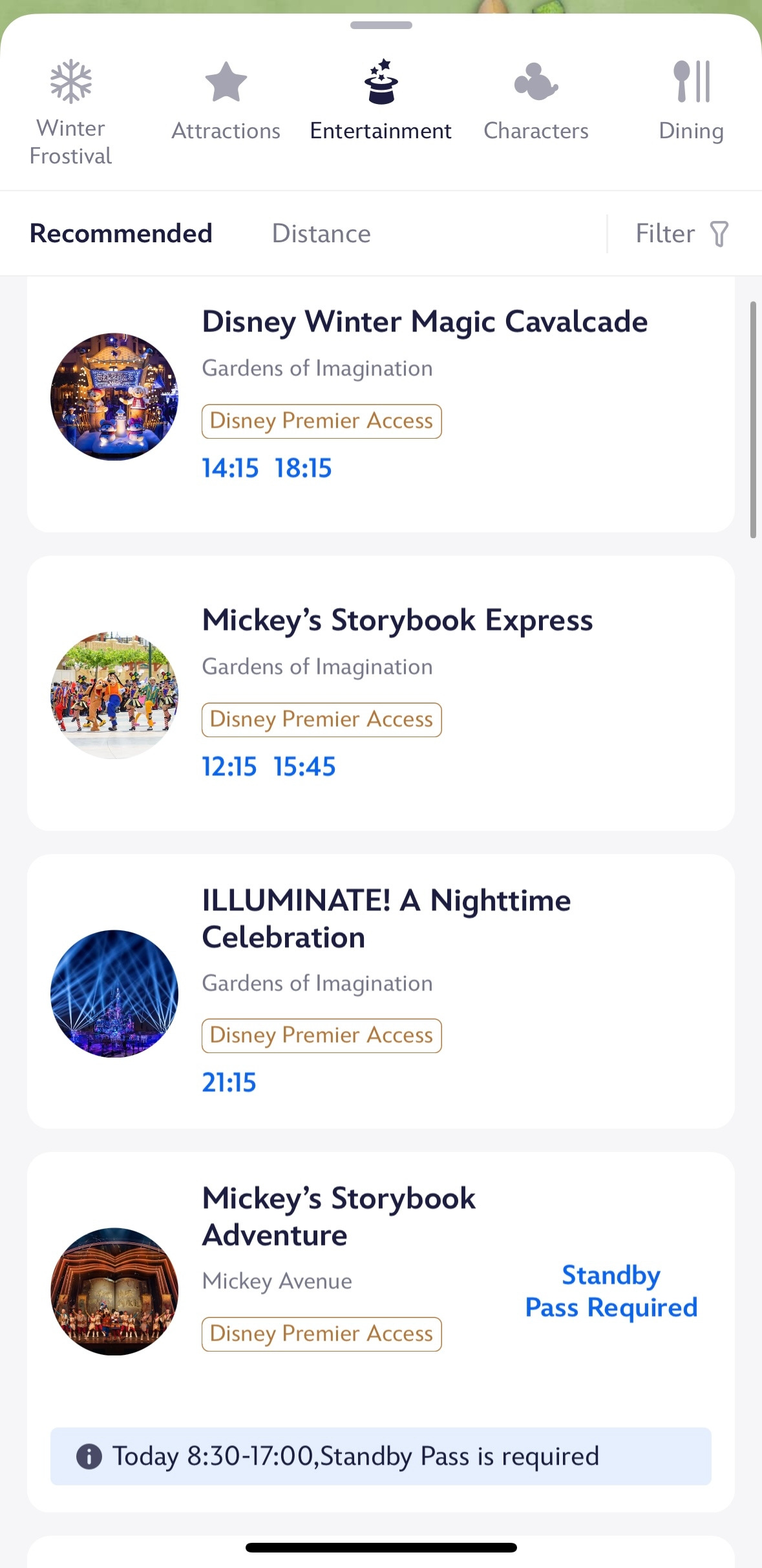
Task: Select the 18:15 Cavalcade showtime
Action: point(303,468)
